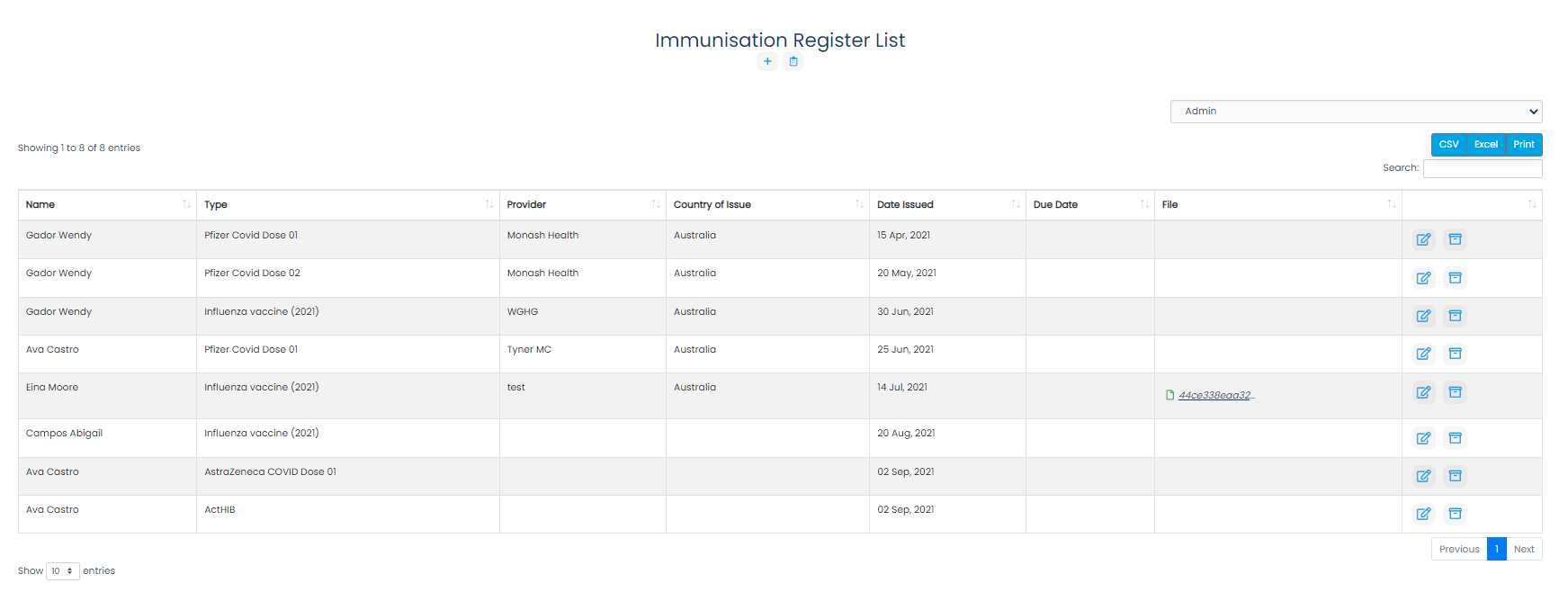Click the clipboard icon under the page title
The height and width of the screenshot is (592, 1568).
coord(793,61)
